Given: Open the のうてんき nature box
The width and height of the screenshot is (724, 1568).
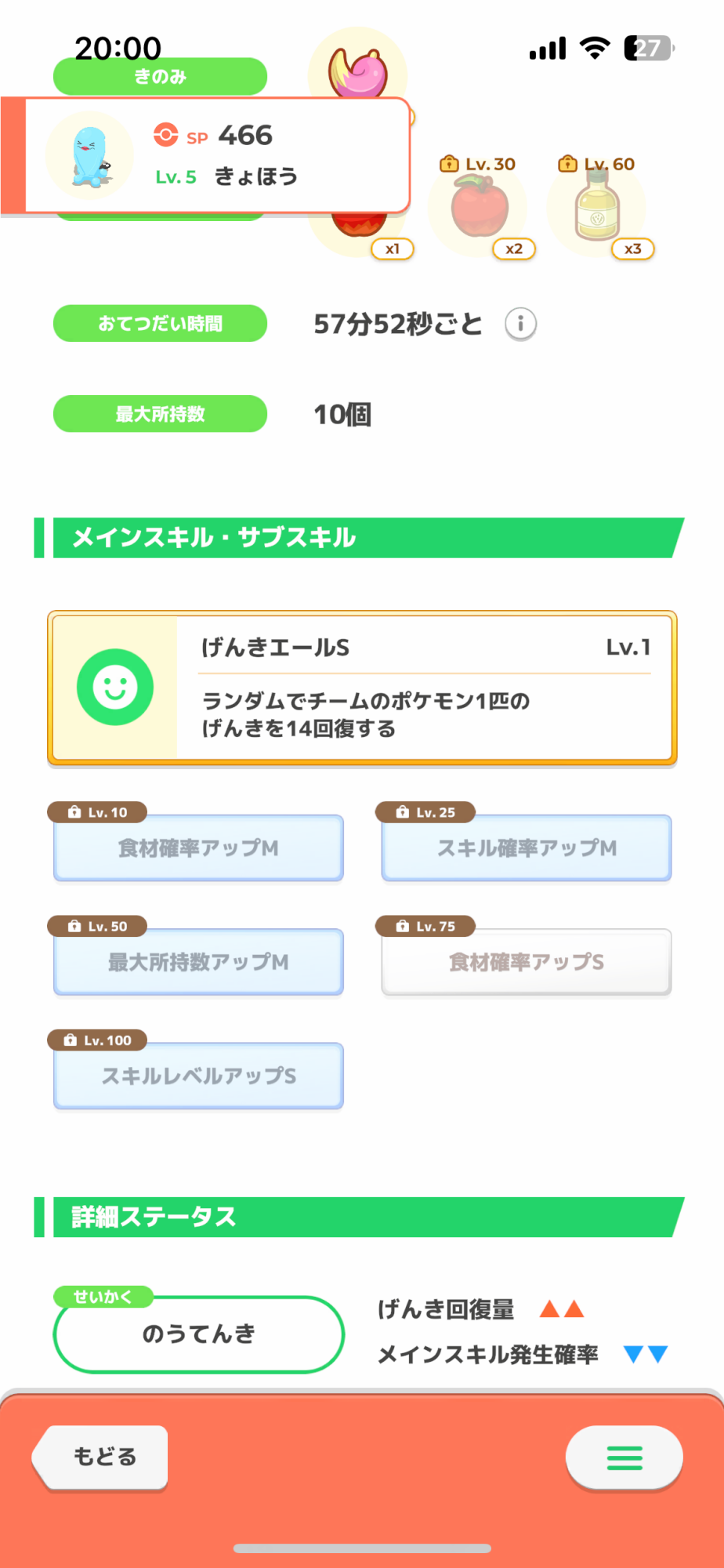Looking at the screenshot, I should pos(198,1334).
